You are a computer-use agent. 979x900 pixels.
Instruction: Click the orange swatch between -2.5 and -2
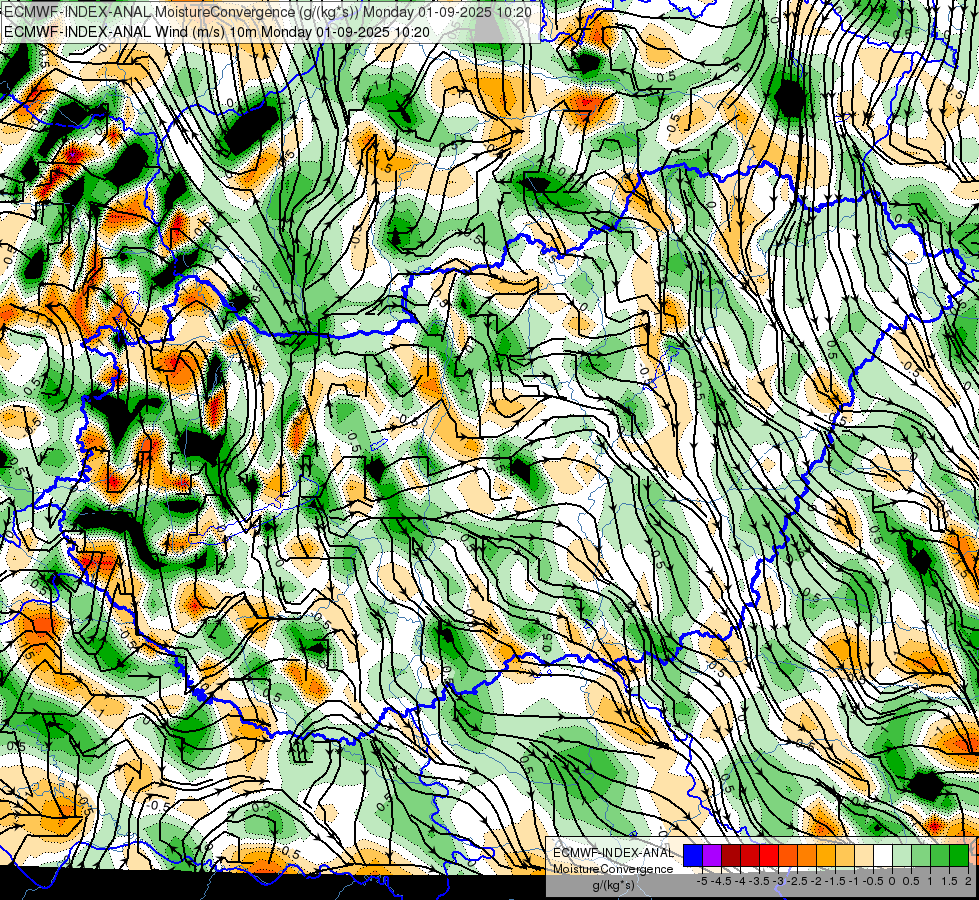(x=807, y=855)
